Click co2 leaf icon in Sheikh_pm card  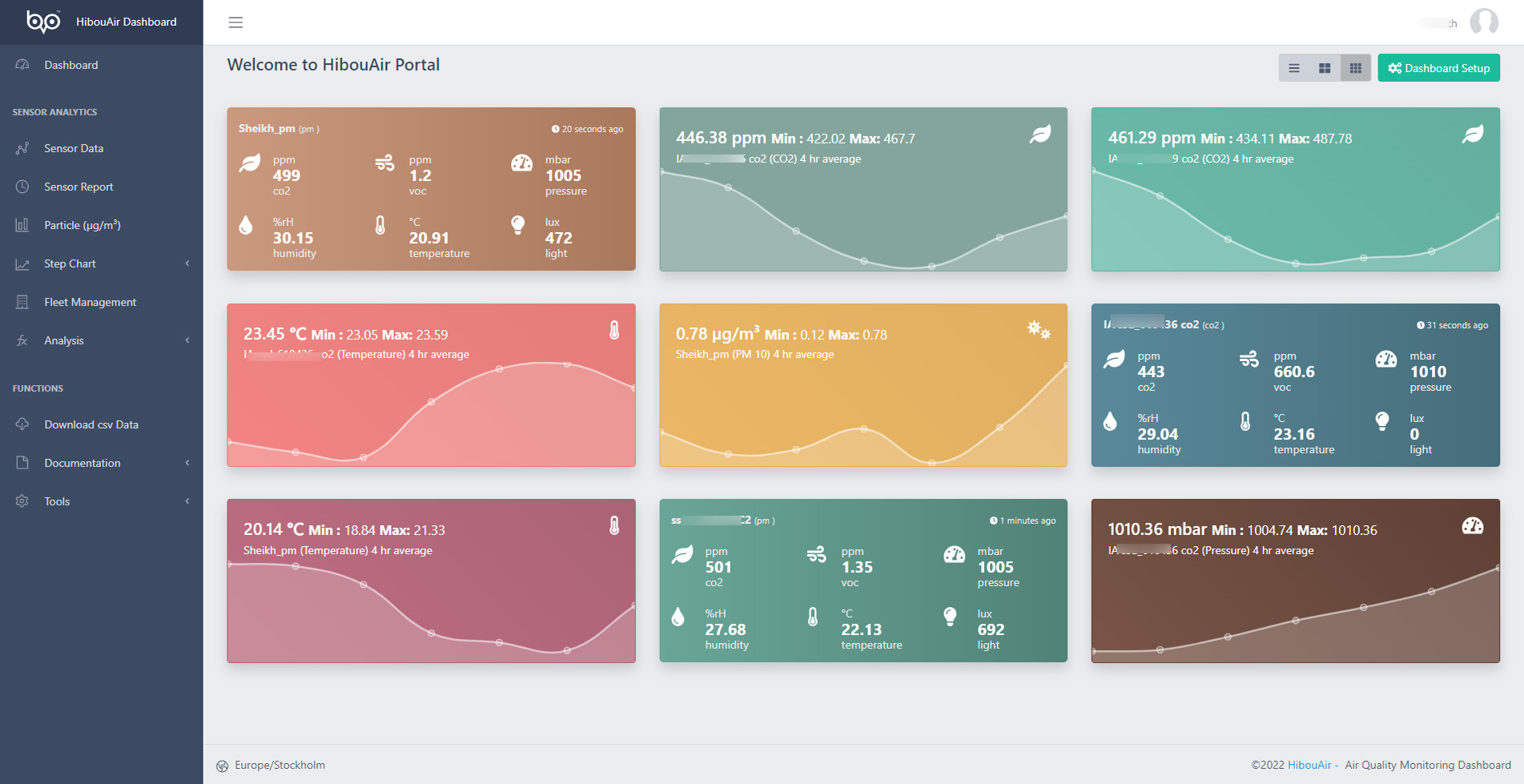coord(250,163)
